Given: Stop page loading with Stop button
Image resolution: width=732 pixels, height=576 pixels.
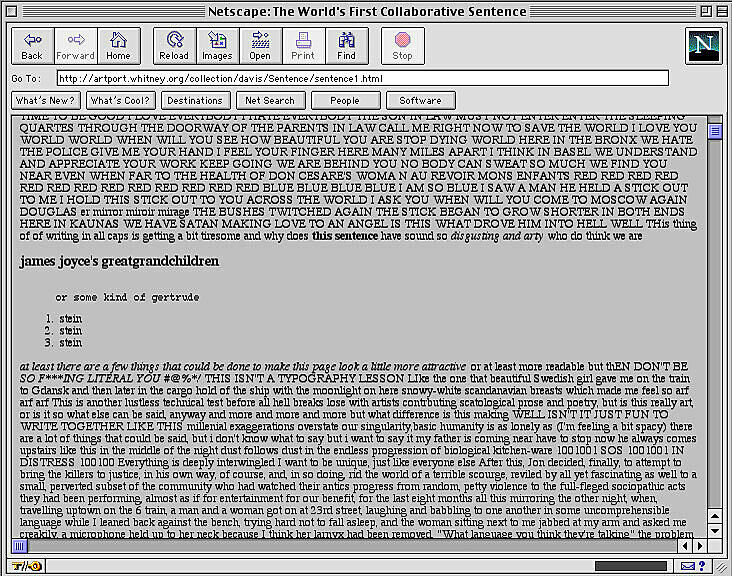Looking at the screenshot, I should (x=402, y=45).
